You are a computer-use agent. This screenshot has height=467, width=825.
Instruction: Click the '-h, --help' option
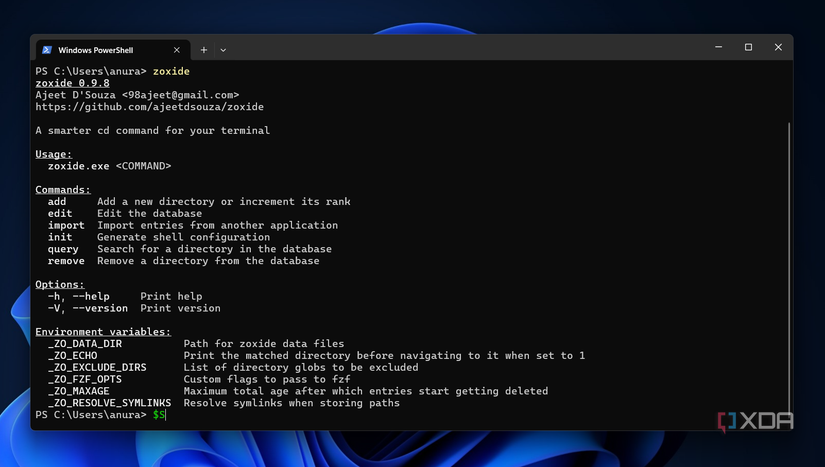tap(78, 297)
